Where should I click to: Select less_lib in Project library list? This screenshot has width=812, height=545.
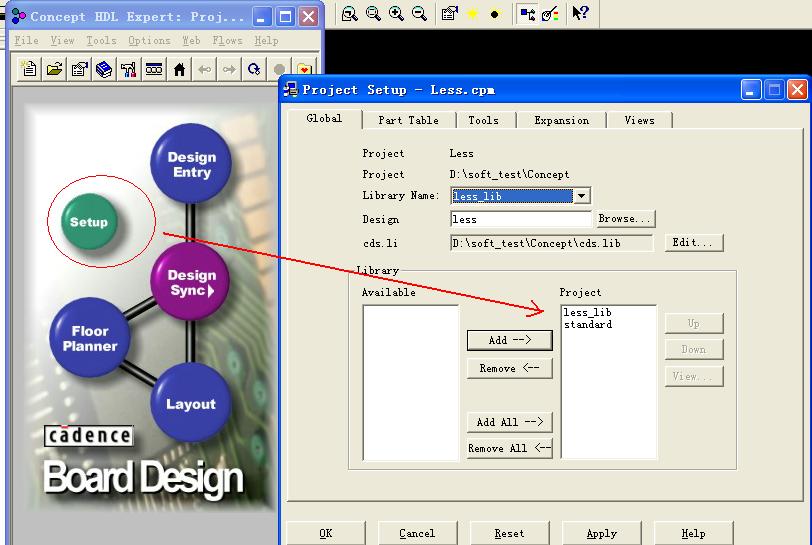587,312
